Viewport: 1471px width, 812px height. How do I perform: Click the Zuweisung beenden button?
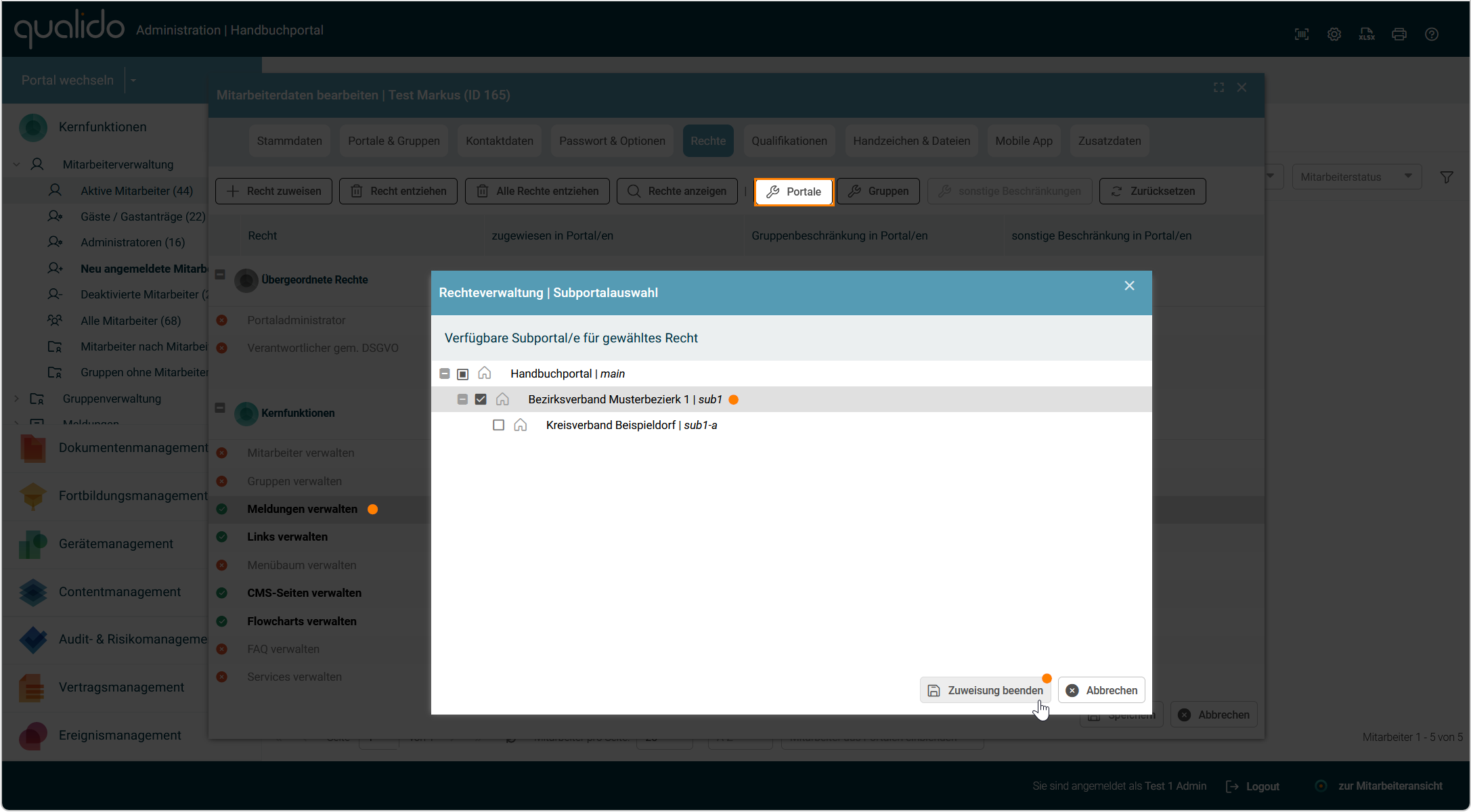tap(986, 690)
